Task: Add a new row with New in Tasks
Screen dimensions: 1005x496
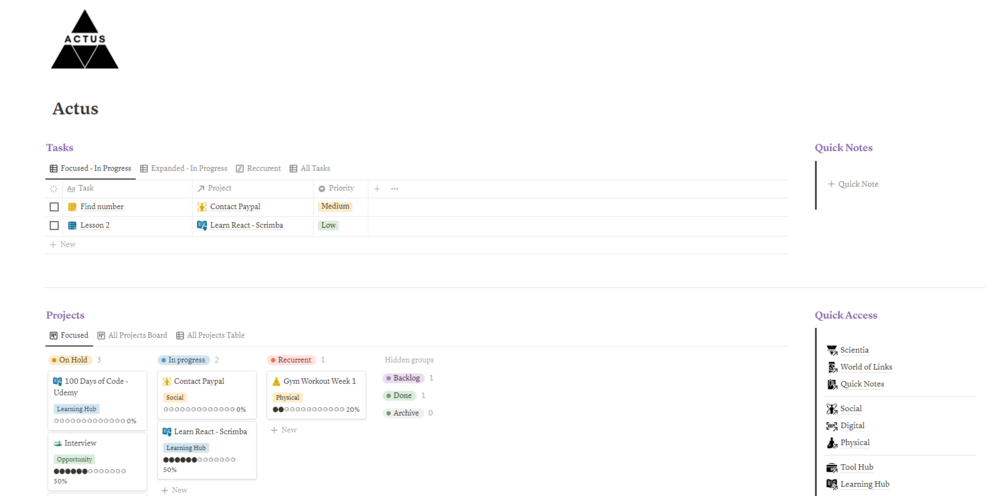Action: pyautogui.click(x=63, y=244)
